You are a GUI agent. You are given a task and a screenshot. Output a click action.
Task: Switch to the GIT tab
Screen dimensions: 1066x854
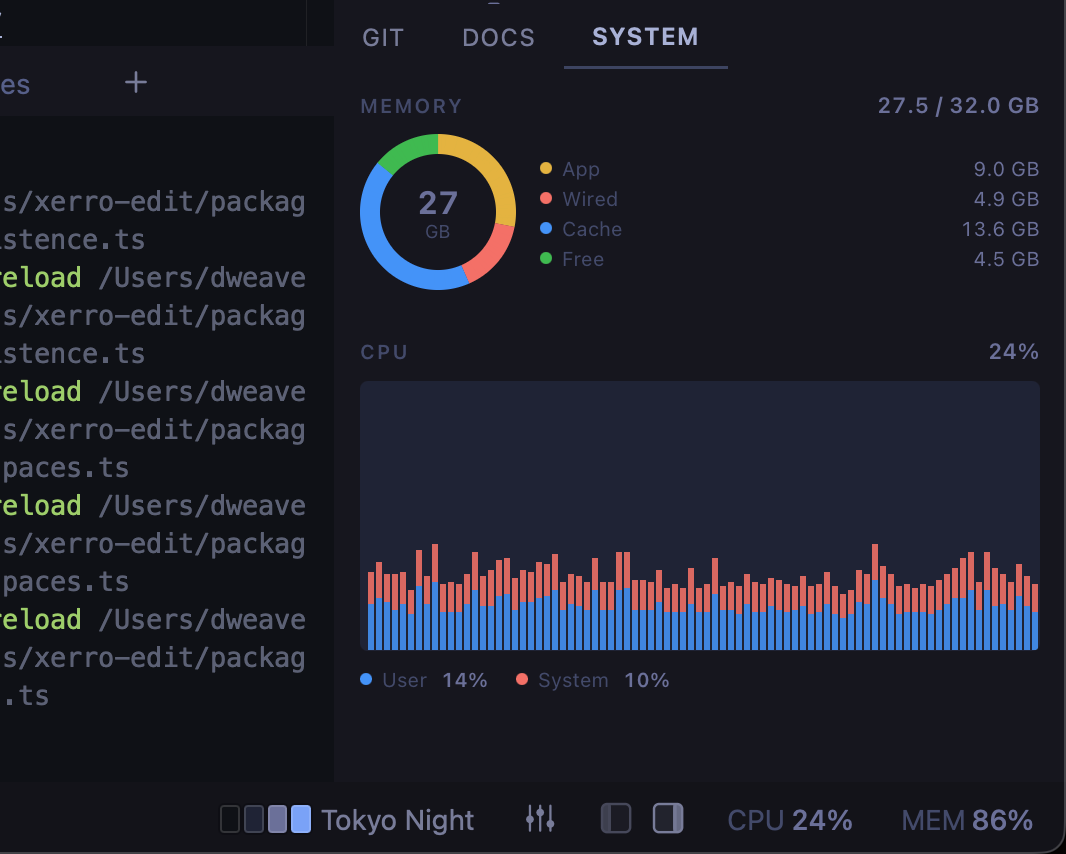click(x=383, y=37)
